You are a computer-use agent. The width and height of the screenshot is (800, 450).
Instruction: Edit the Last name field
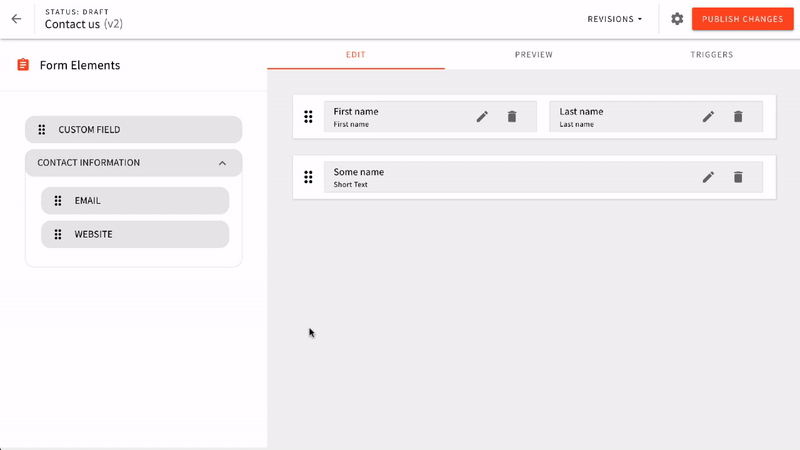[x=708, y=117]
